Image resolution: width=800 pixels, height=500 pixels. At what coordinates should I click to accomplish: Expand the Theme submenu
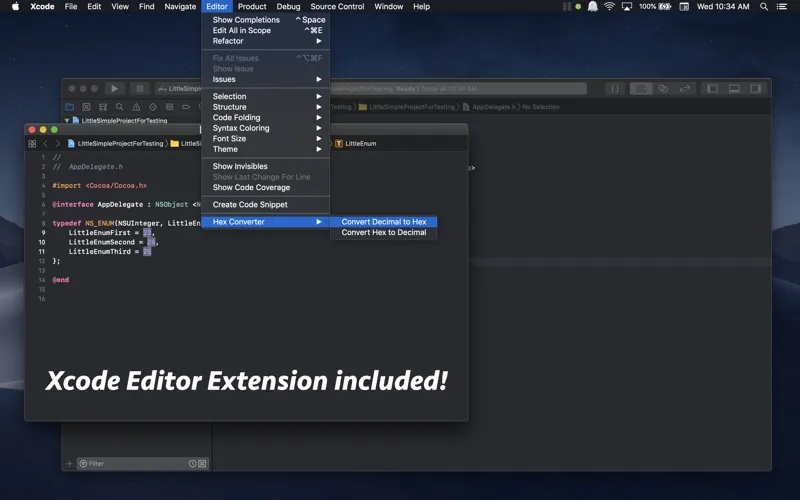click(266, 149)
